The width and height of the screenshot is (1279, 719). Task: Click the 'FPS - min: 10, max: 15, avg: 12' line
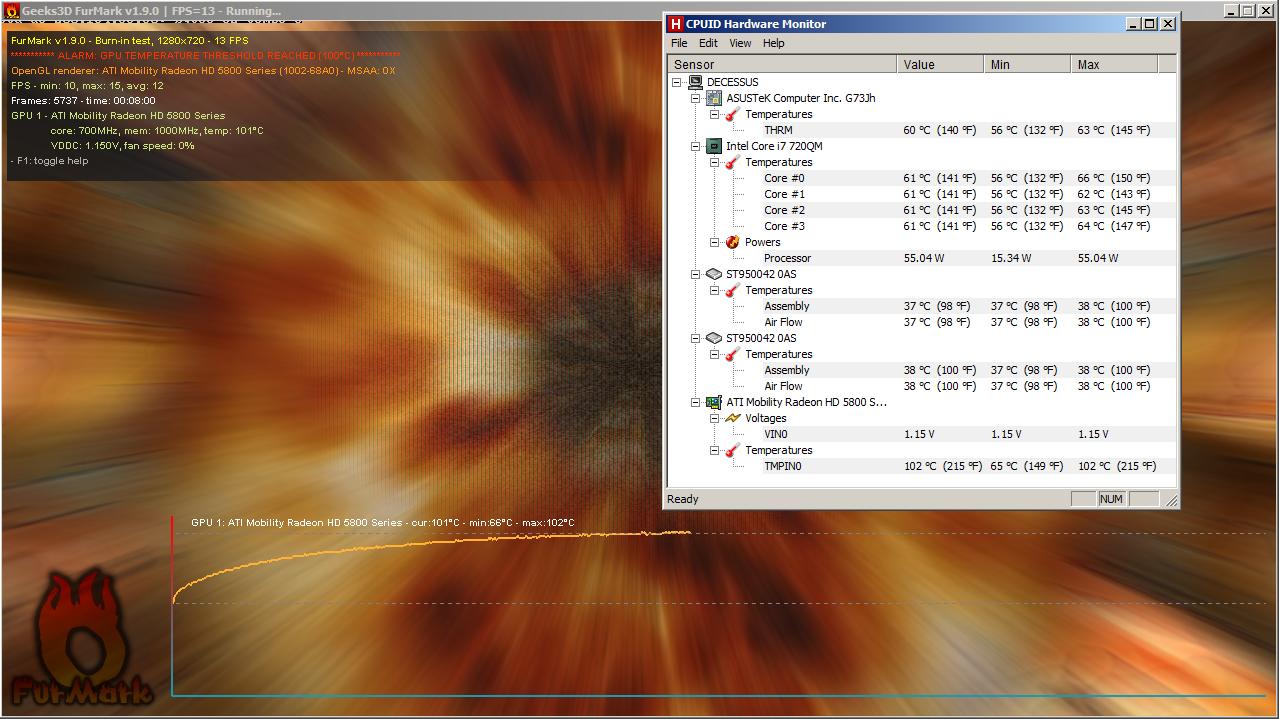point(87,86)
